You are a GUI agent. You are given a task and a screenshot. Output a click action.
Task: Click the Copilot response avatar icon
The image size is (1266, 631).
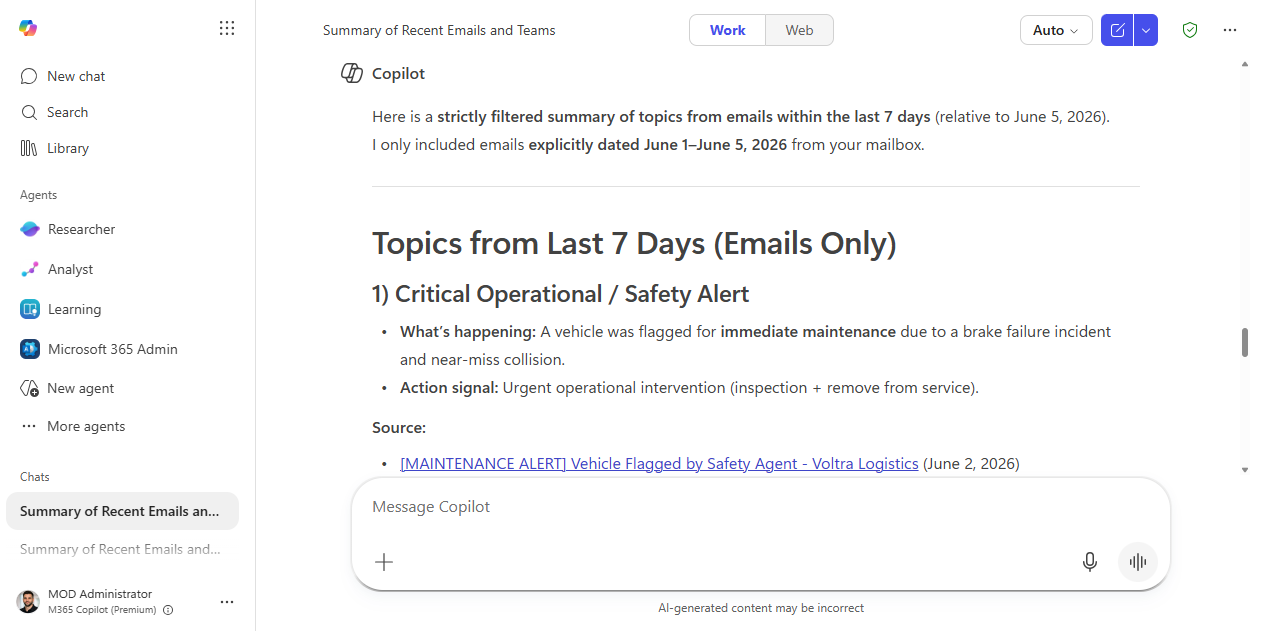click(352, 73)
